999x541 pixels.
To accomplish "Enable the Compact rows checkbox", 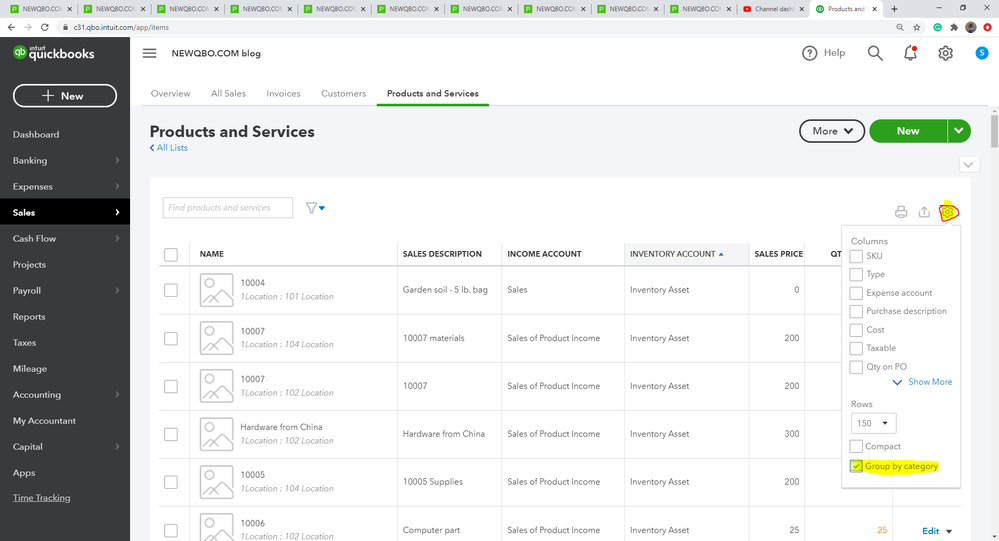I will point(856,447).
